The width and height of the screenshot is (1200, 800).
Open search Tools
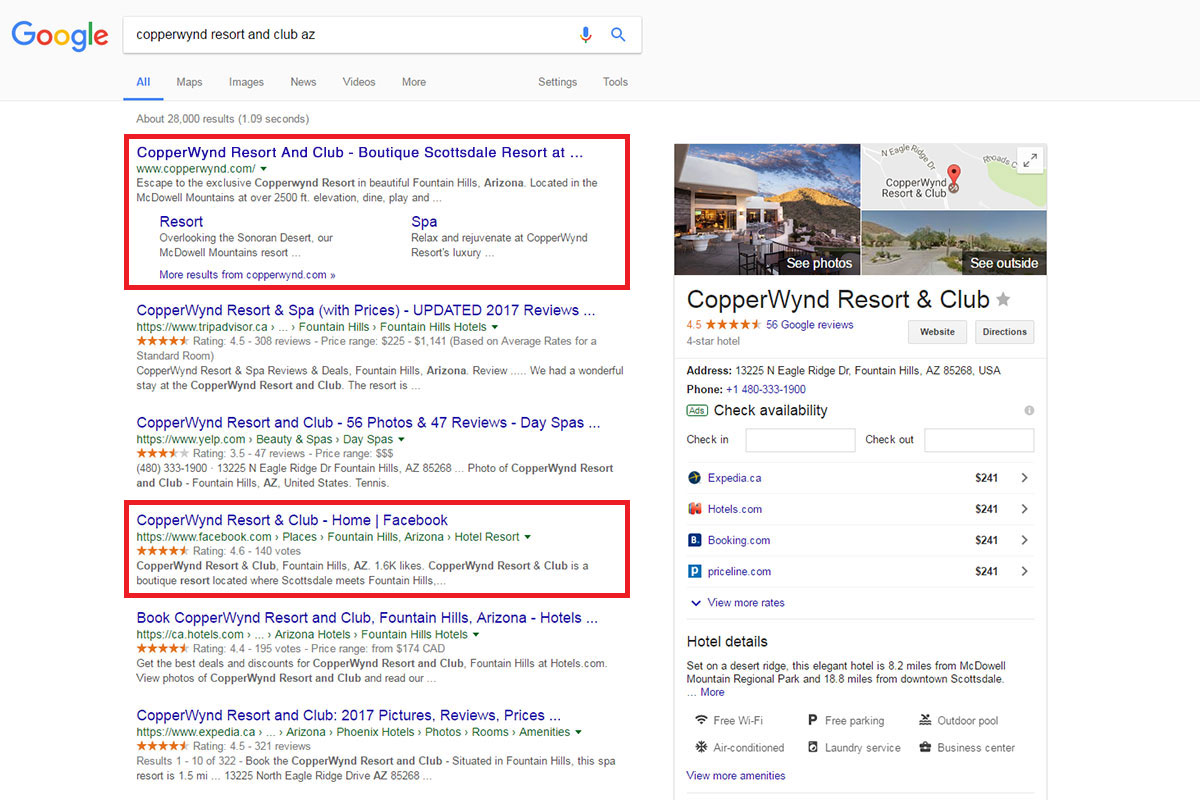click(x=615, y=82)
